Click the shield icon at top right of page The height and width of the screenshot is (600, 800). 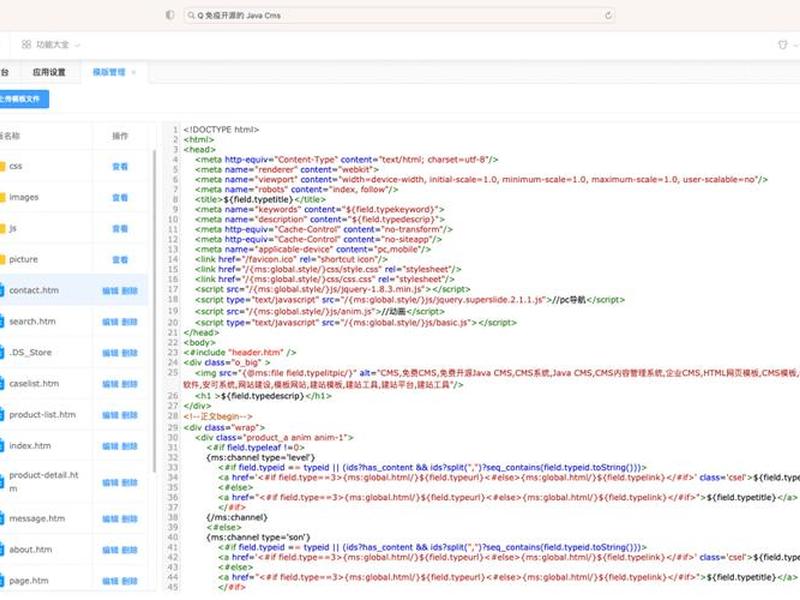pos(783,45)
